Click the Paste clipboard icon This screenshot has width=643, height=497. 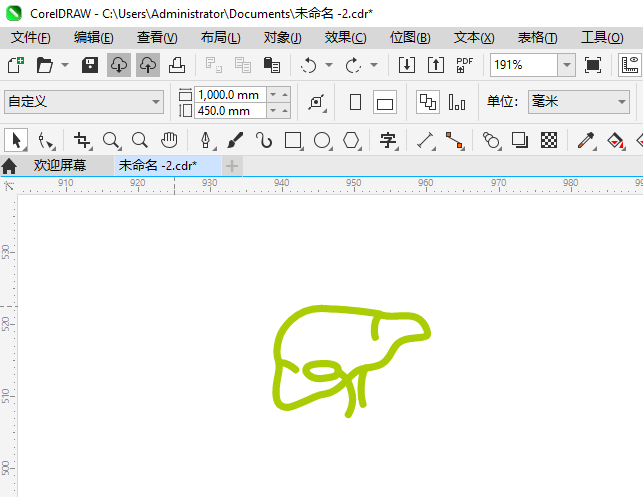pyautogui.click(x=271, y=65)
